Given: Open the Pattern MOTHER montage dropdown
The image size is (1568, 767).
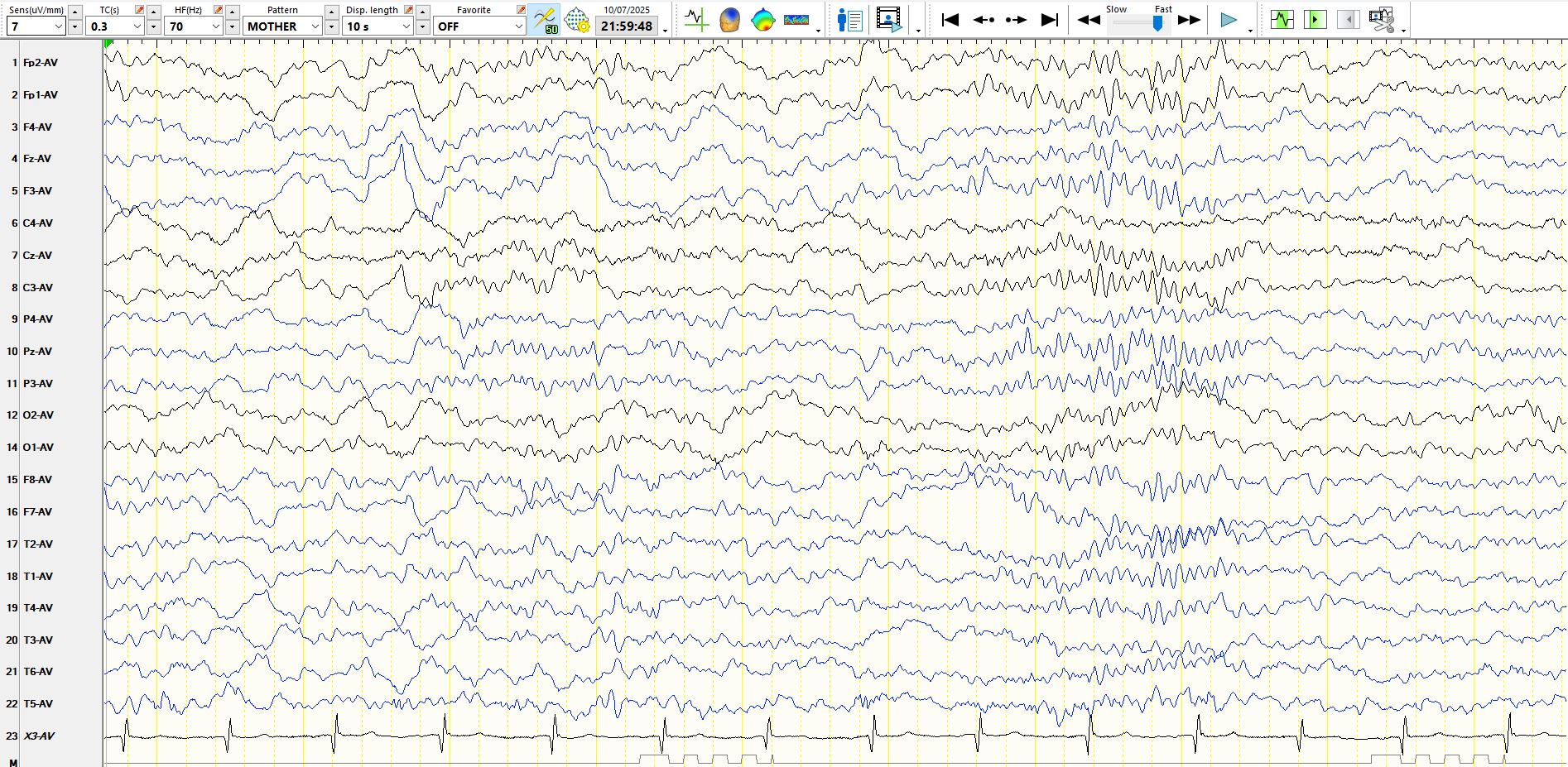Looking at the screenshot, I should point(282,26).
